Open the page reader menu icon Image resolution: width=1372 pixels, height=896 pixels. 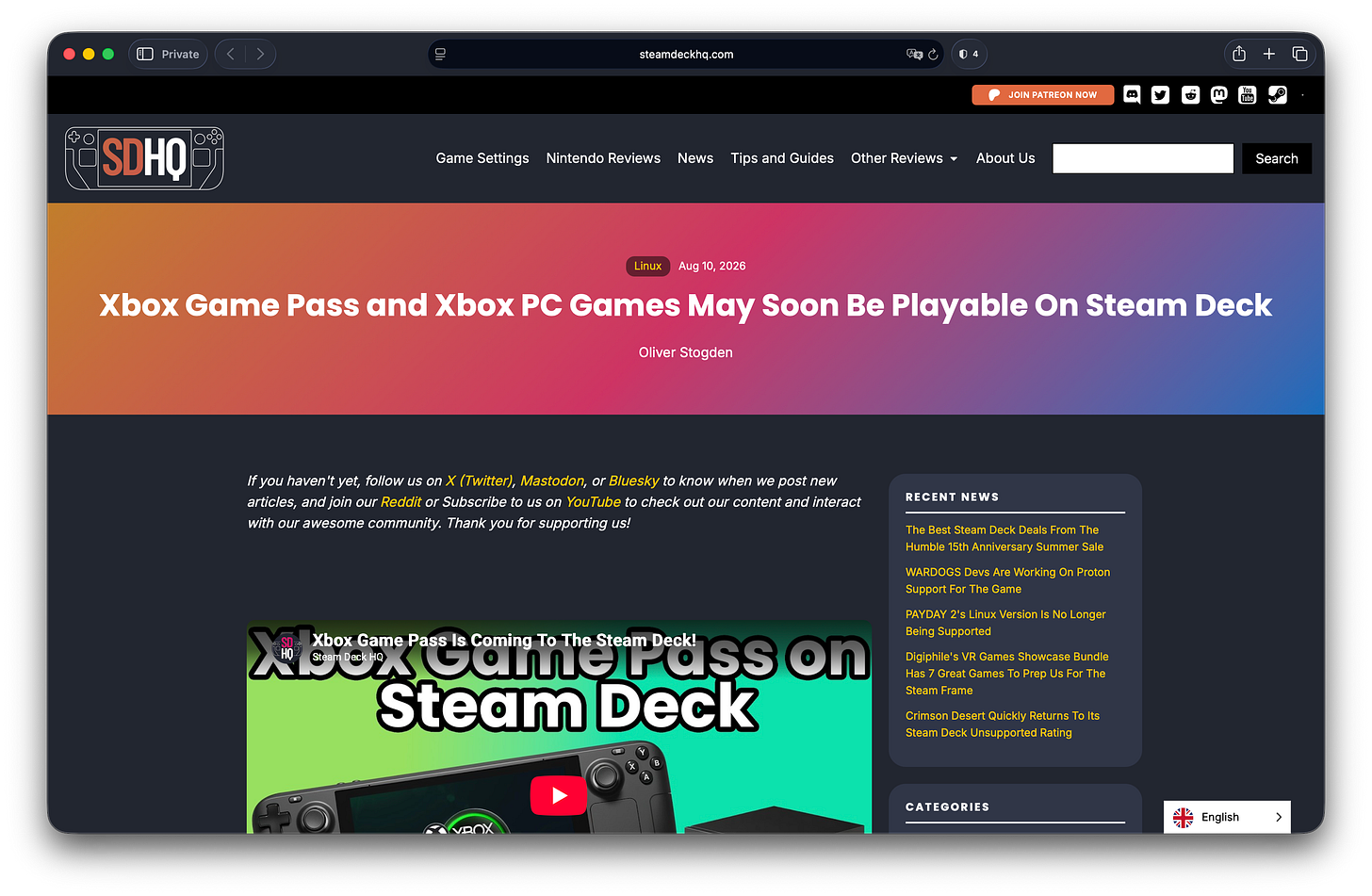click(x=440, y=54)
